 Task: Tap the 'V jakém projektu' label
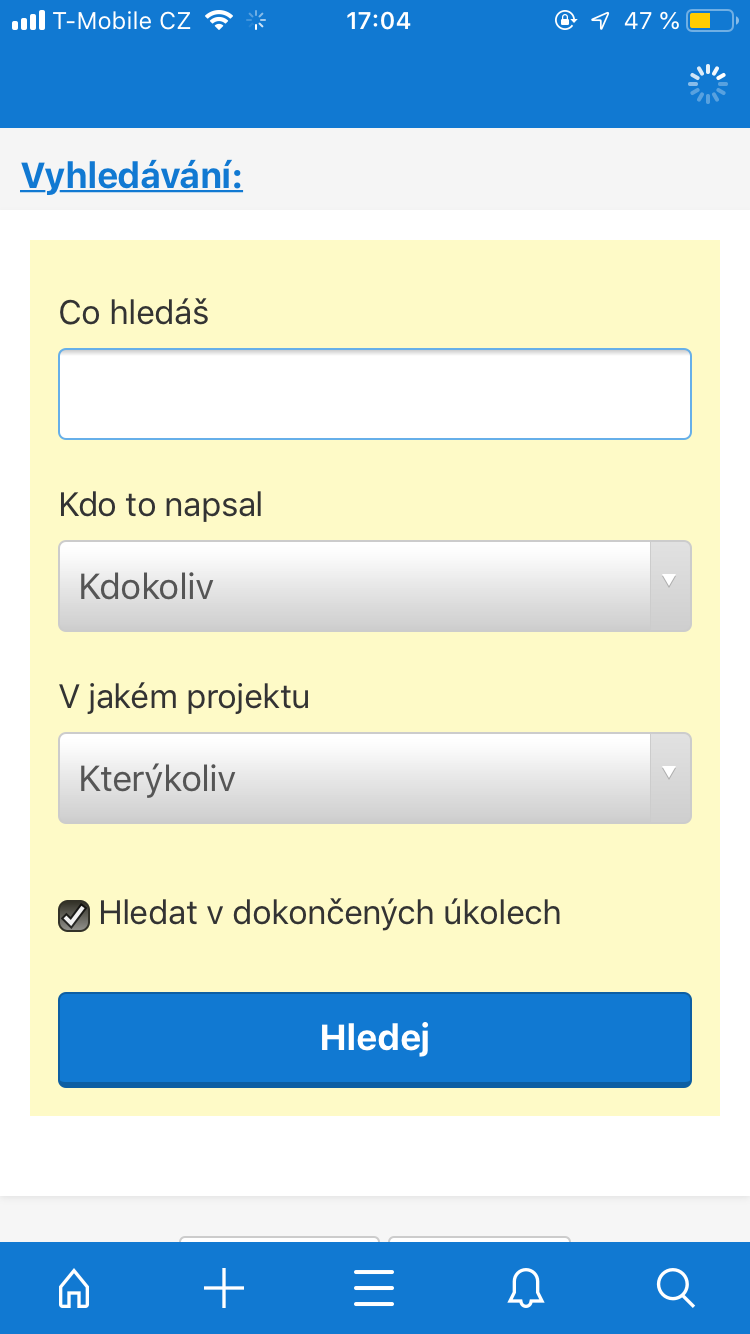(x=184, y=697)
